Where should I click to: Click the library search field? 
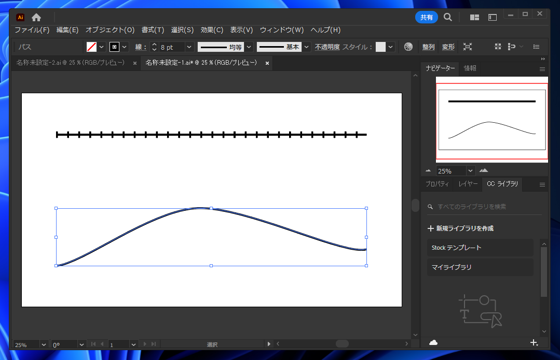coord(484,207)
